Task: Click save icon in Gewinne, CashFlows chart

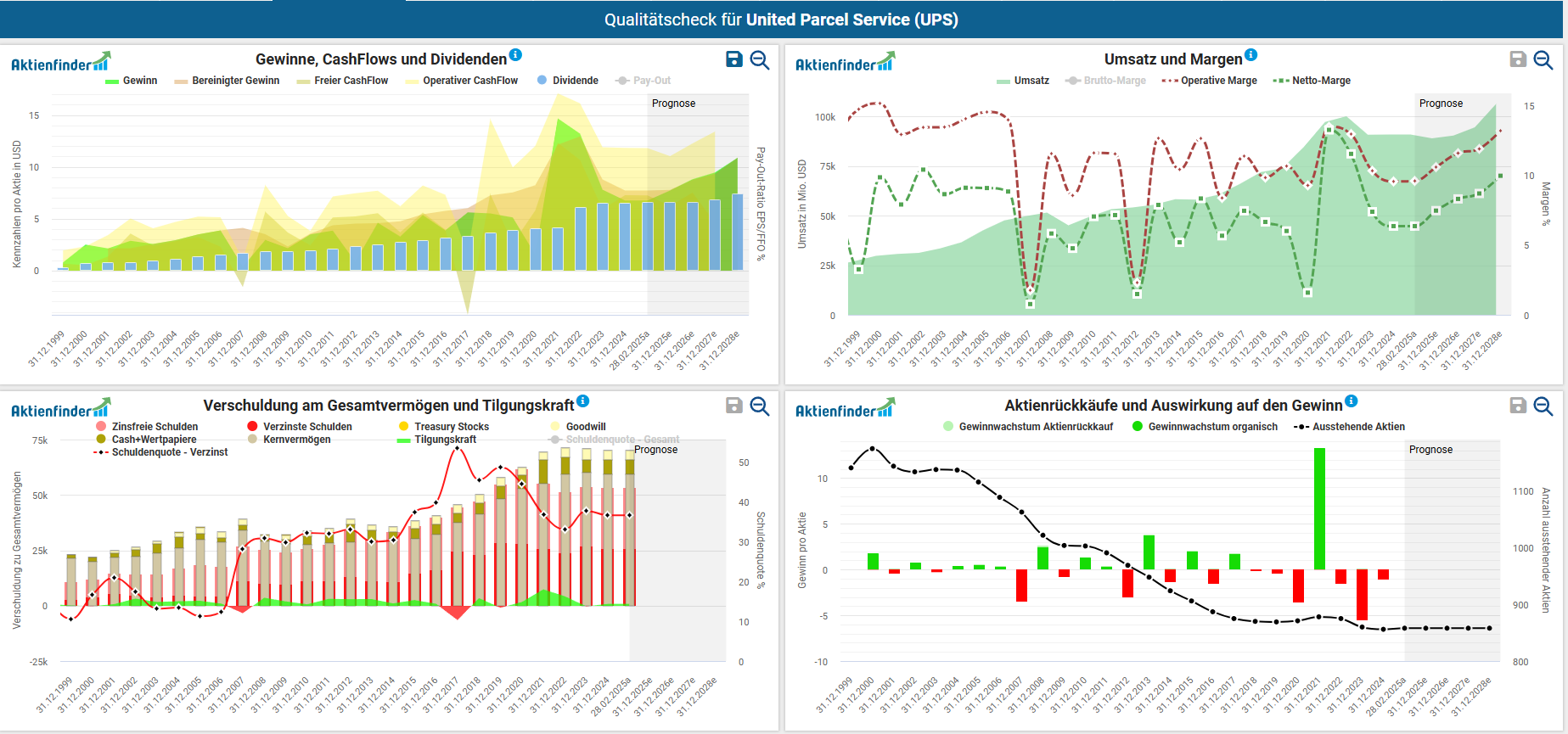Action: tap(734, 59)
